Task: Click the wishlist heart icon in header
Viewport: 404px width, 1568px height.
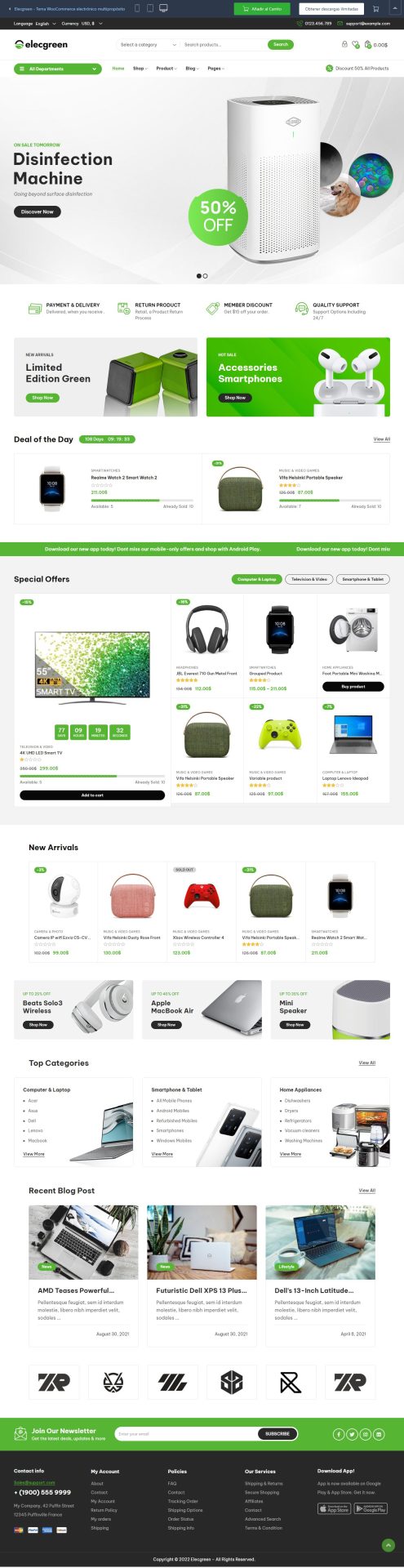Action: pyautogui.click(x=356, y=45)
